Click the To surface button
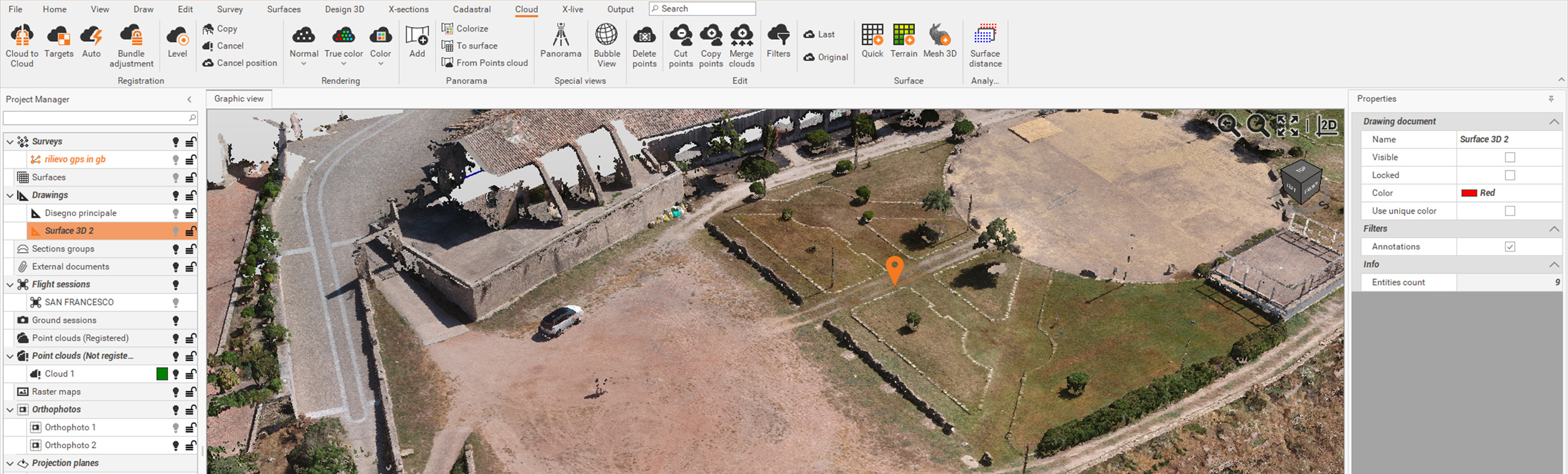 470,46
